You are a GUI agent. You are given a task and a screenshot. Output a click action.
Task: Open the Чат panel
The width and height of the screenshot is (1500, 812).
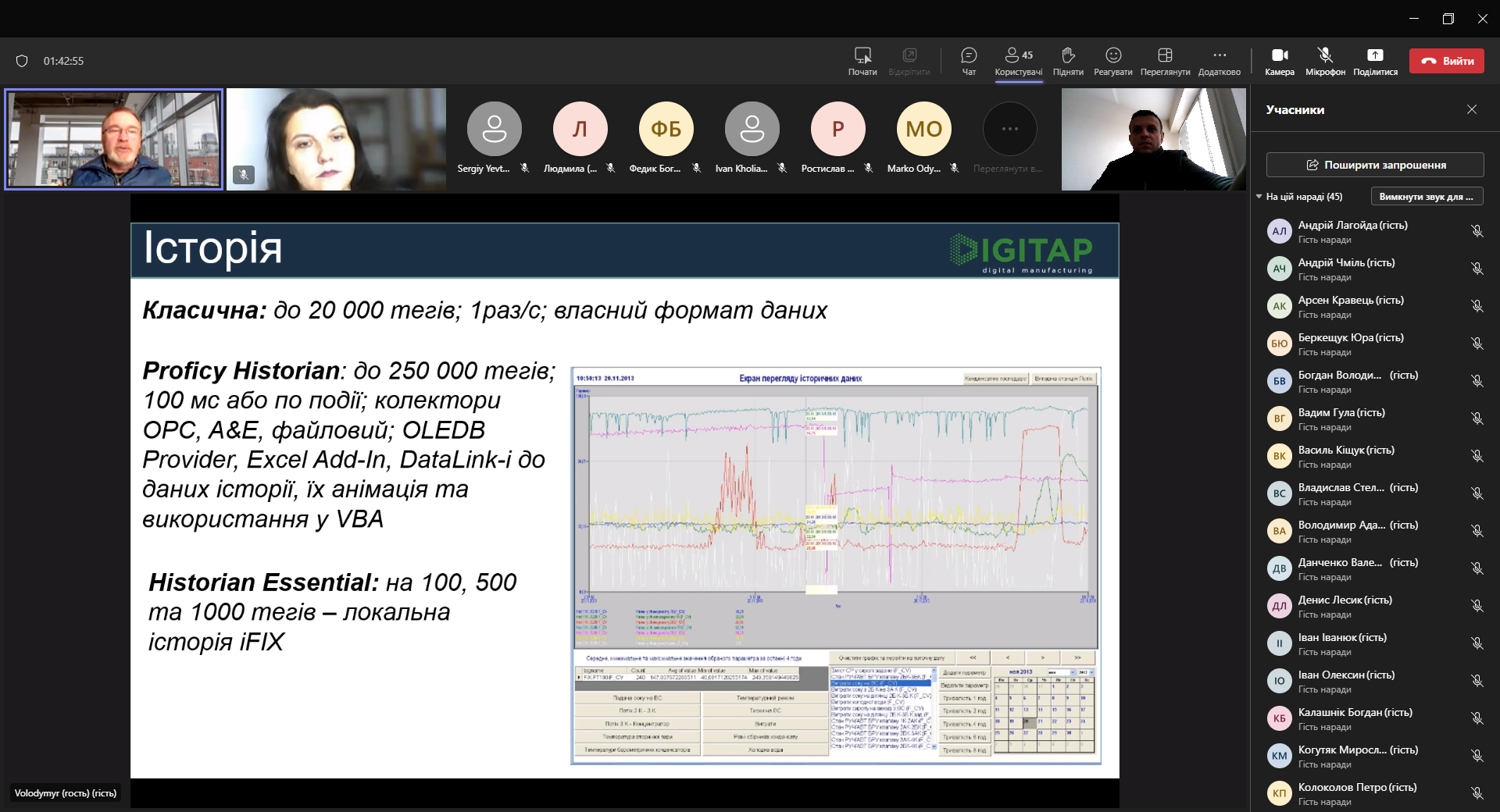(969, 61)
